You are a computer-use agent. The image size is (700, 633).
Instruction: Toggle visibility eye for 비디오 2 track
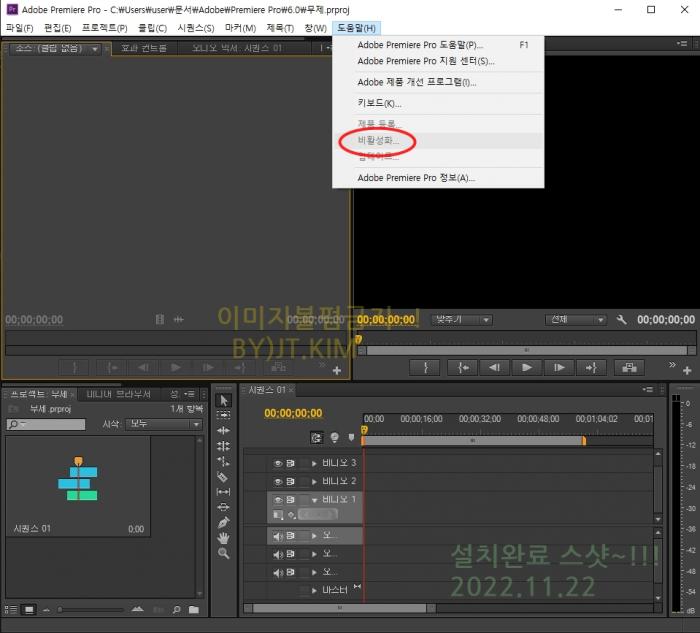pos(278,481)
